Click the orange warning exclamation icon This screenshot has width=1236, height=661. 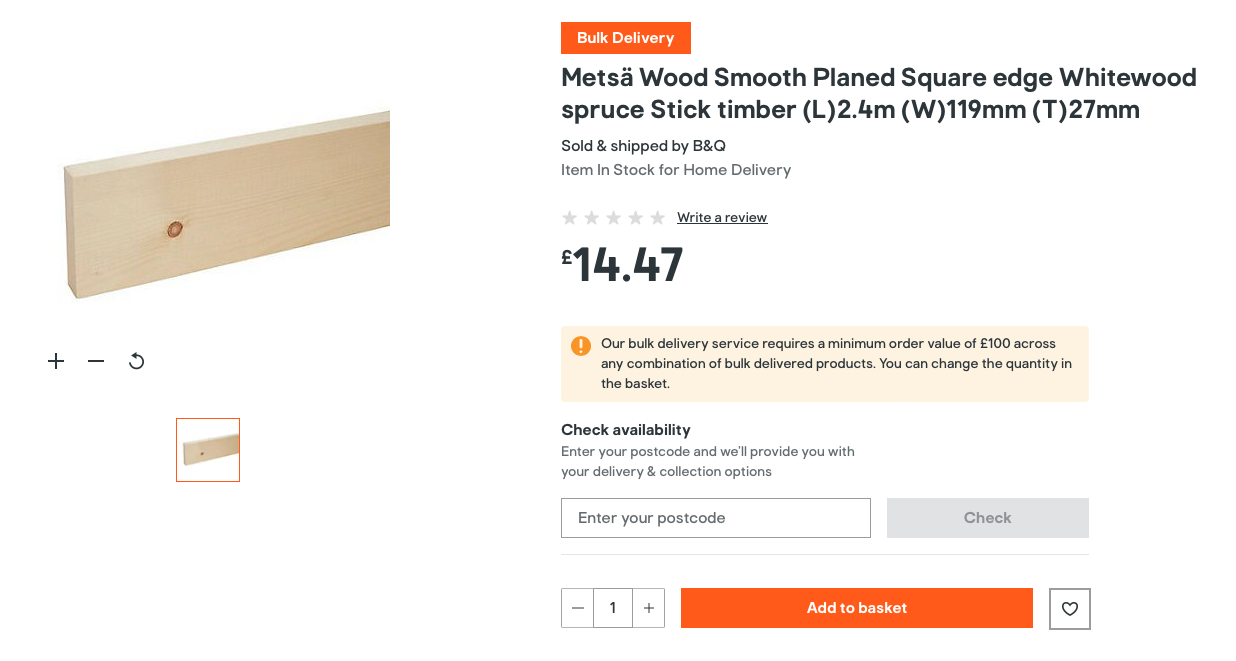[x=580, y=345]
